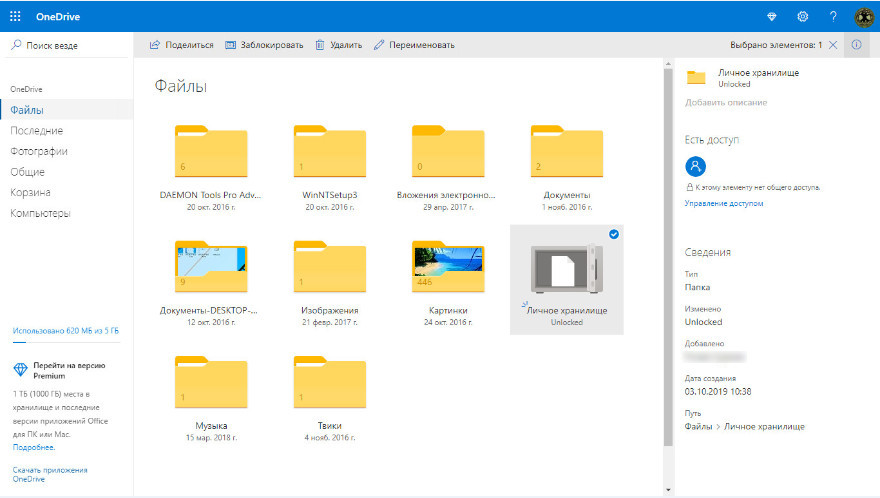The width and height of the screenshot is (880, 498).
Task: Click the Поделиться button label
Action: [x=189, y=45]
